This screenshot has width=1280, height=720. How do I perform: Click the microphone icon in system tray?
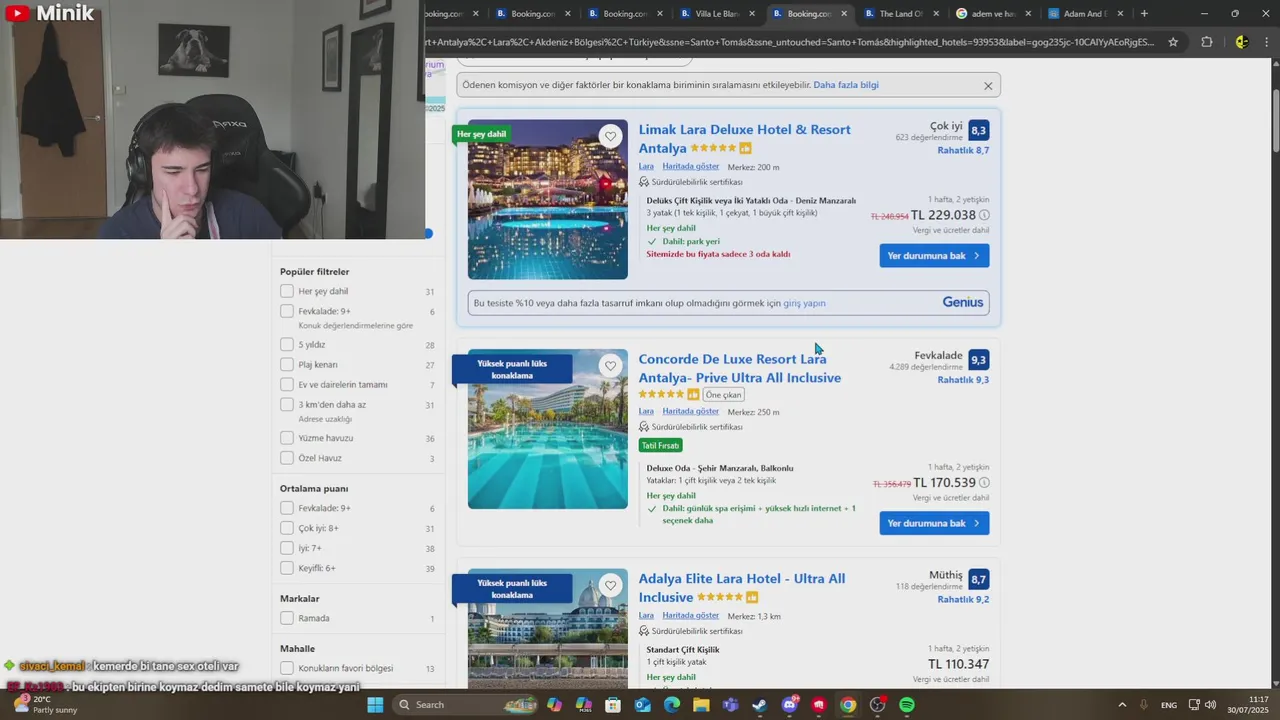coord(1144,705)
